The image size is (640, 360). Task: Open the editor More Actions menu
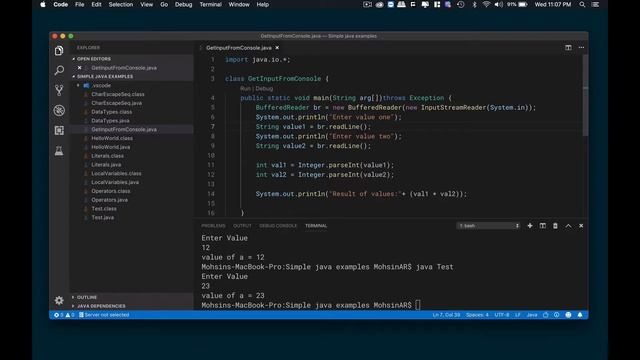click(581, 48)
